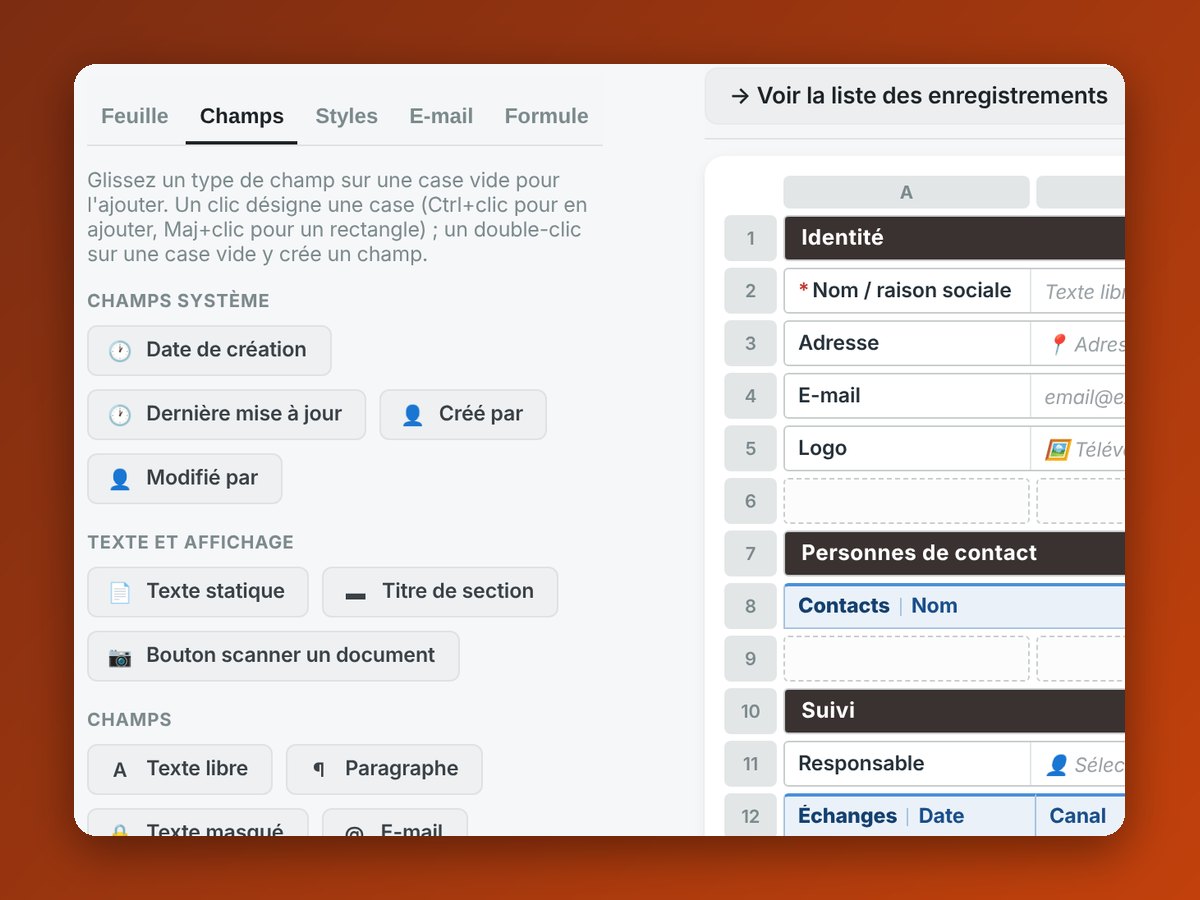Click the letter A icon on Texte libre

pyautogui.click(x=120, y=769)
